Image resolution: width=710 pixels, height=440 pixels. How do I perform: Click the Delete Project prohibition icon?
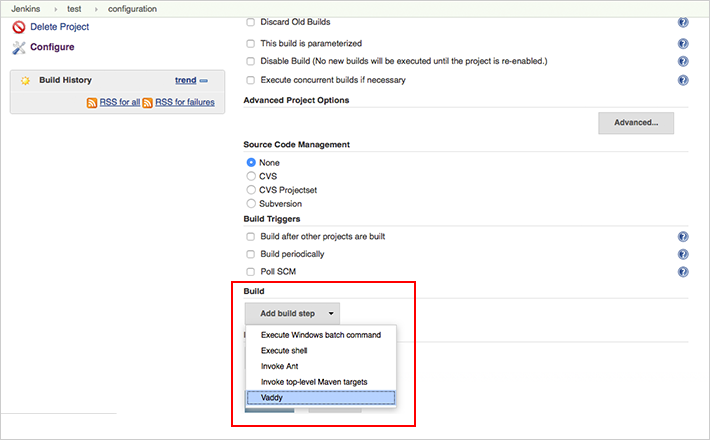pos(19,27)
